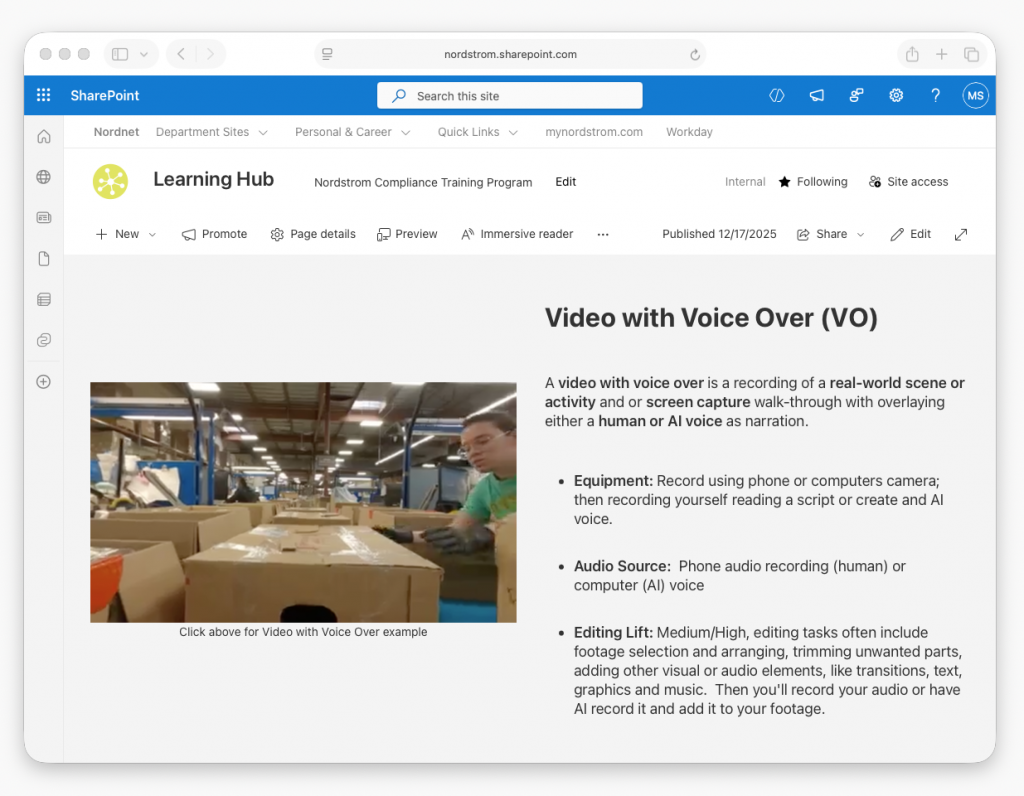The image size is (1024, 796).
Task: Click the Learning Hub site logo
Action: point(110,181)
